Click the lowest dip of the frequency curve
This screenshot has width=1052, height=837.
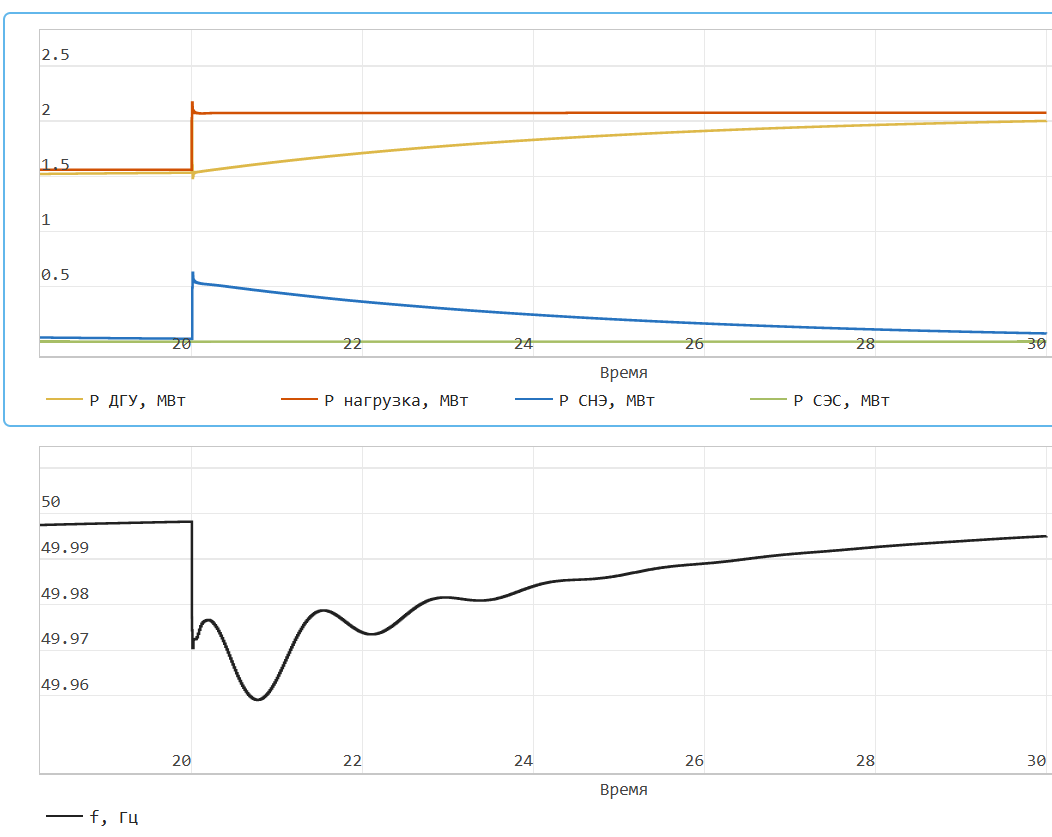(257, 699)
